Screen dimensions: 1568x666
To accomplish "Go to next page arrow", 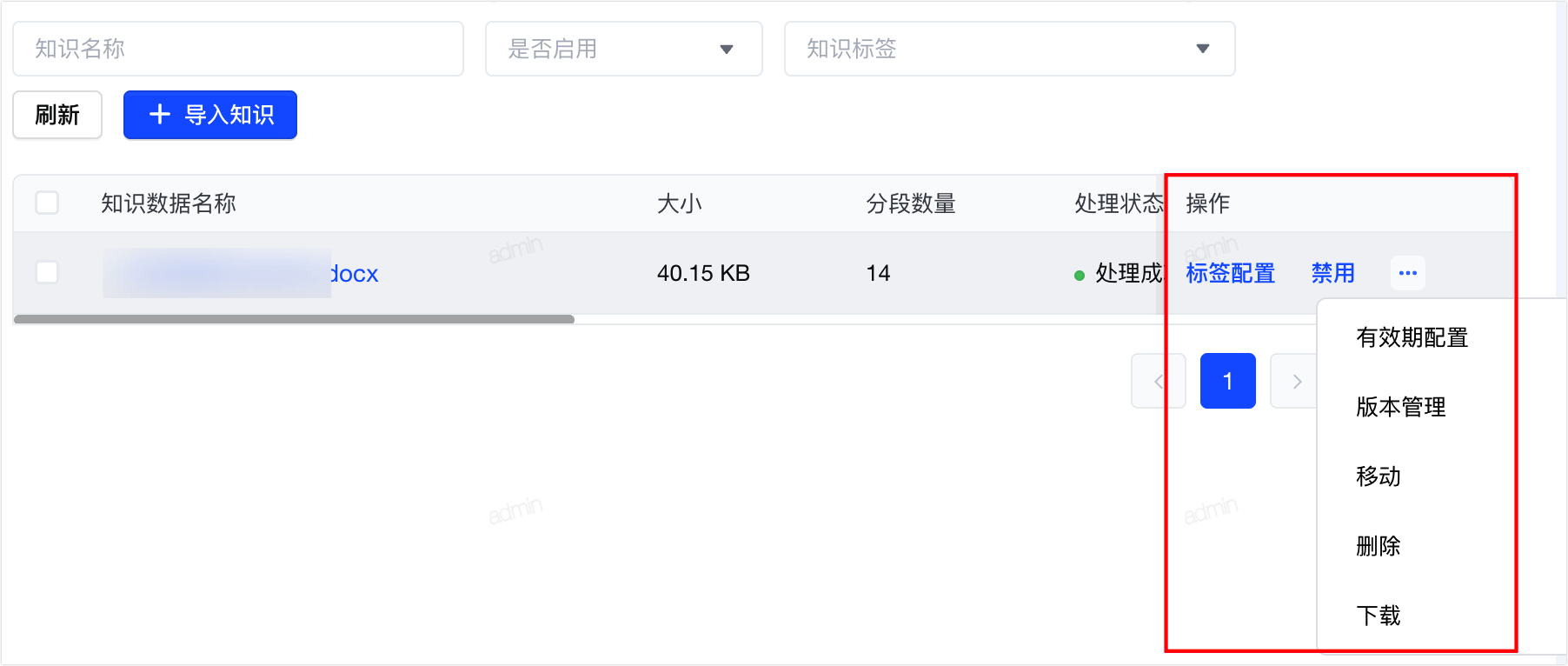I will [x=1297, y=381].
